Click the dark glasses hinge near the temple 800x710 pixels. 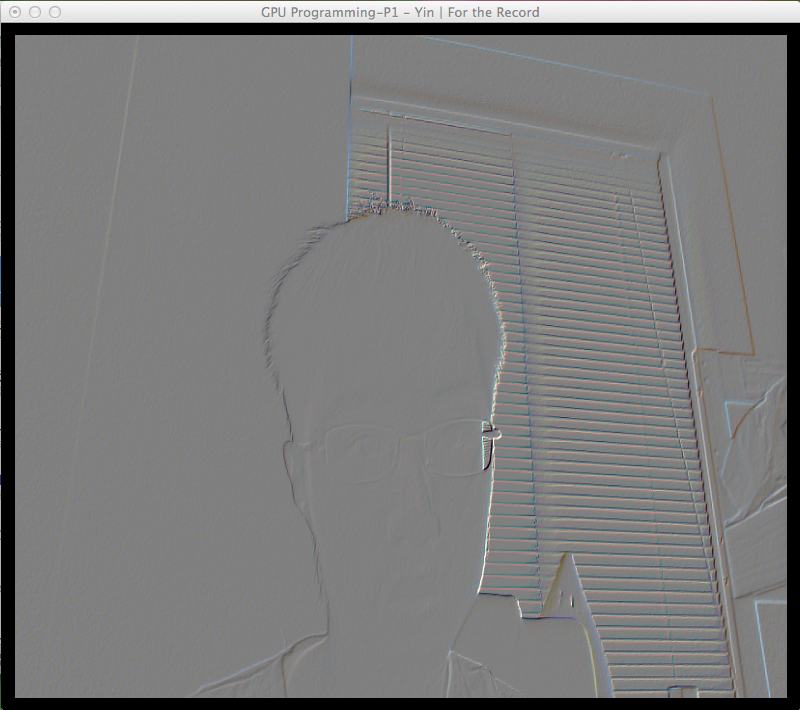489,445
